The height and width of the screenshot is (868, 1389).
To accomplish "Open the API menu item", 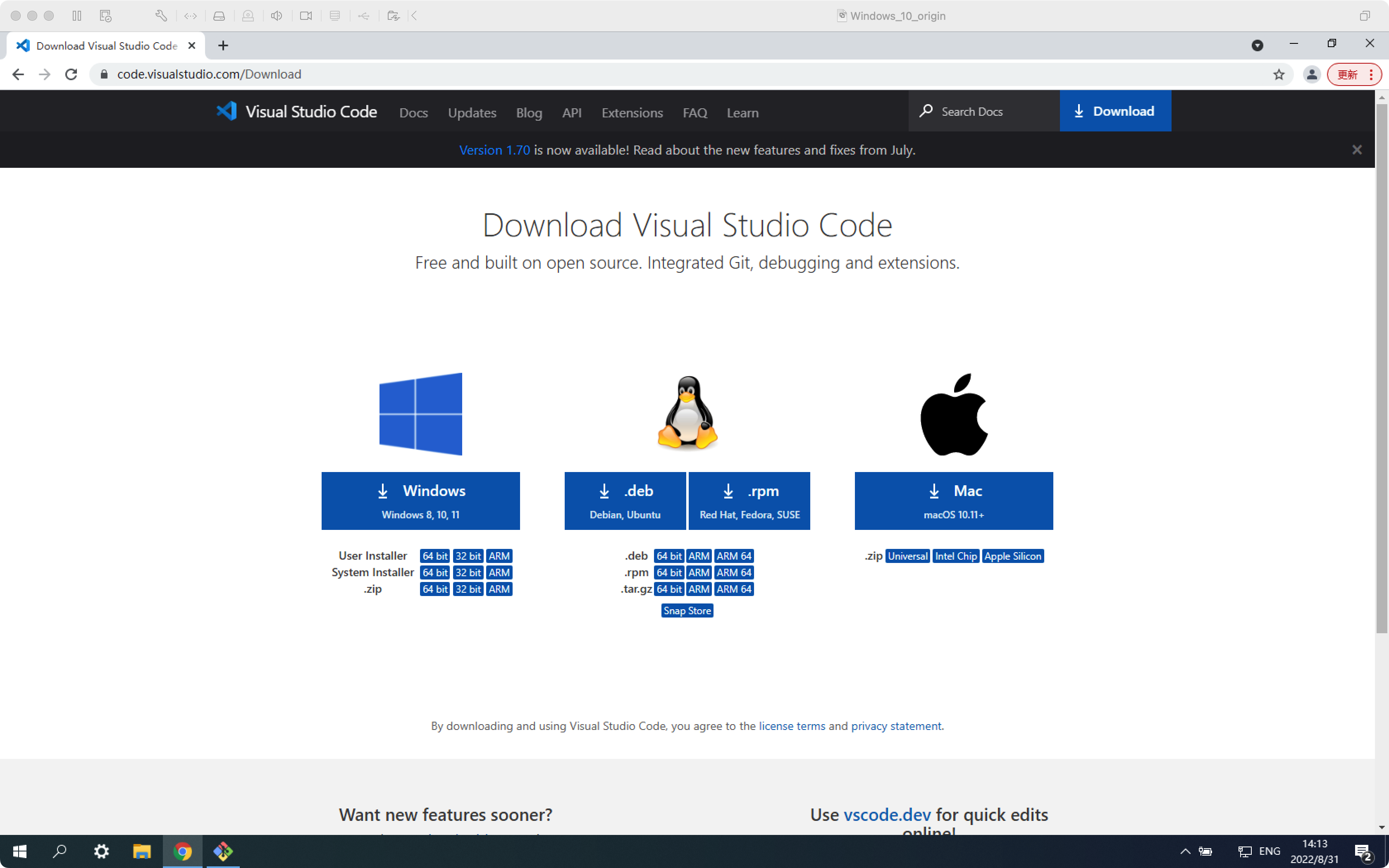I will click(572, 112).
